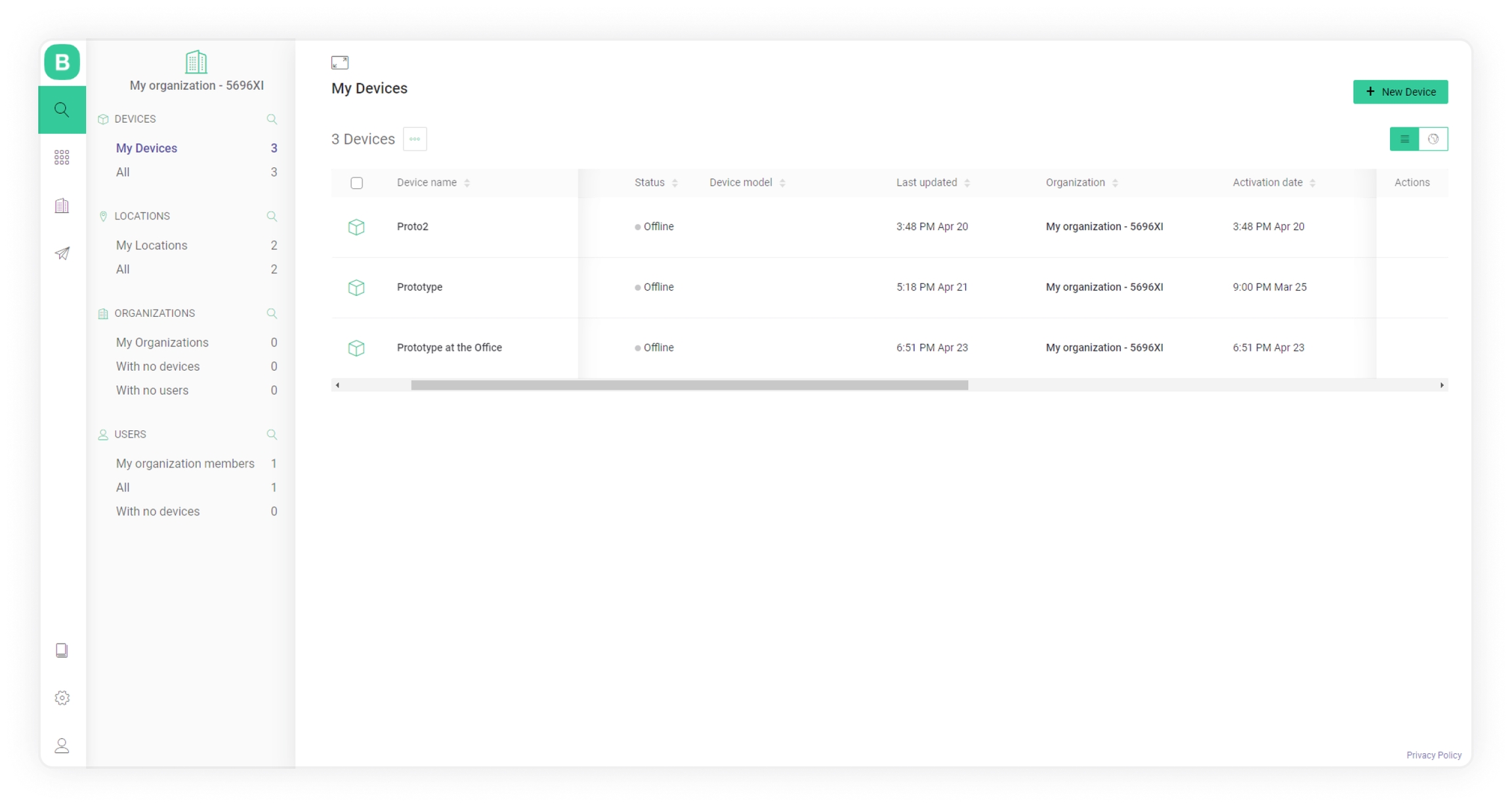Click the paper plane icon in sidebar
Viewport: 1512px width, 807px height.
point(62,253)
